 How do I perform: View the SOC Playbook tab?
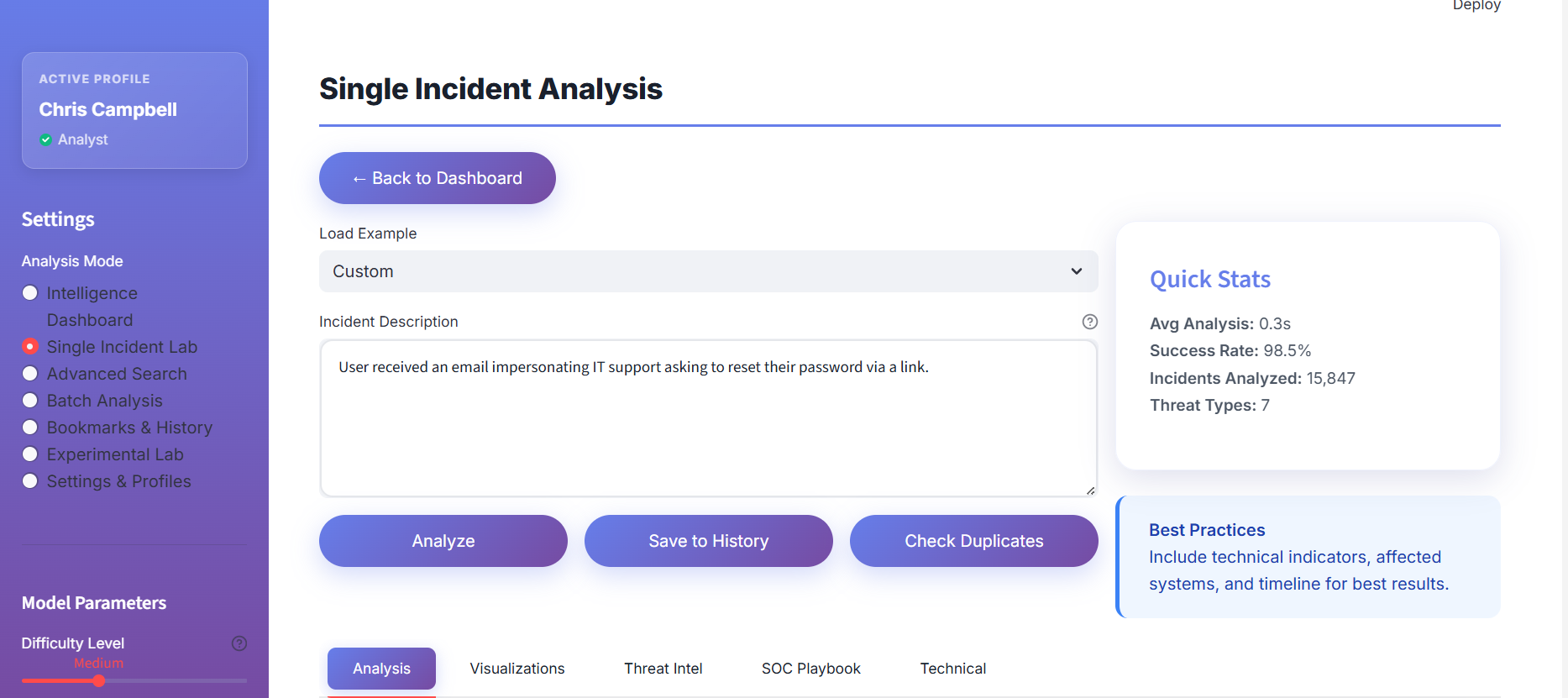[x=810, y=668]
